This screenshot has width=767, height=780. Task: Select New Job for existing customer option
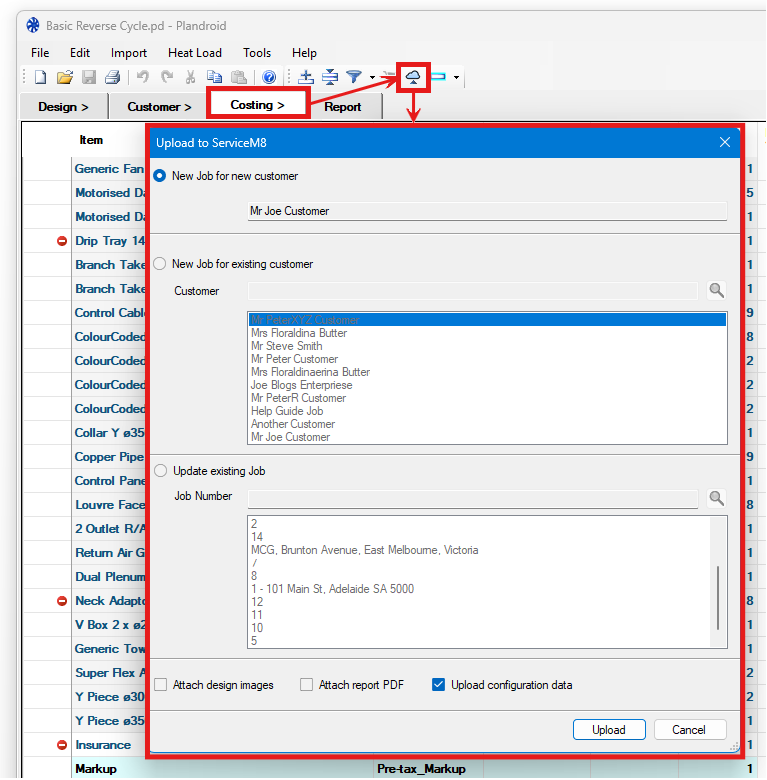click(160, 264)
